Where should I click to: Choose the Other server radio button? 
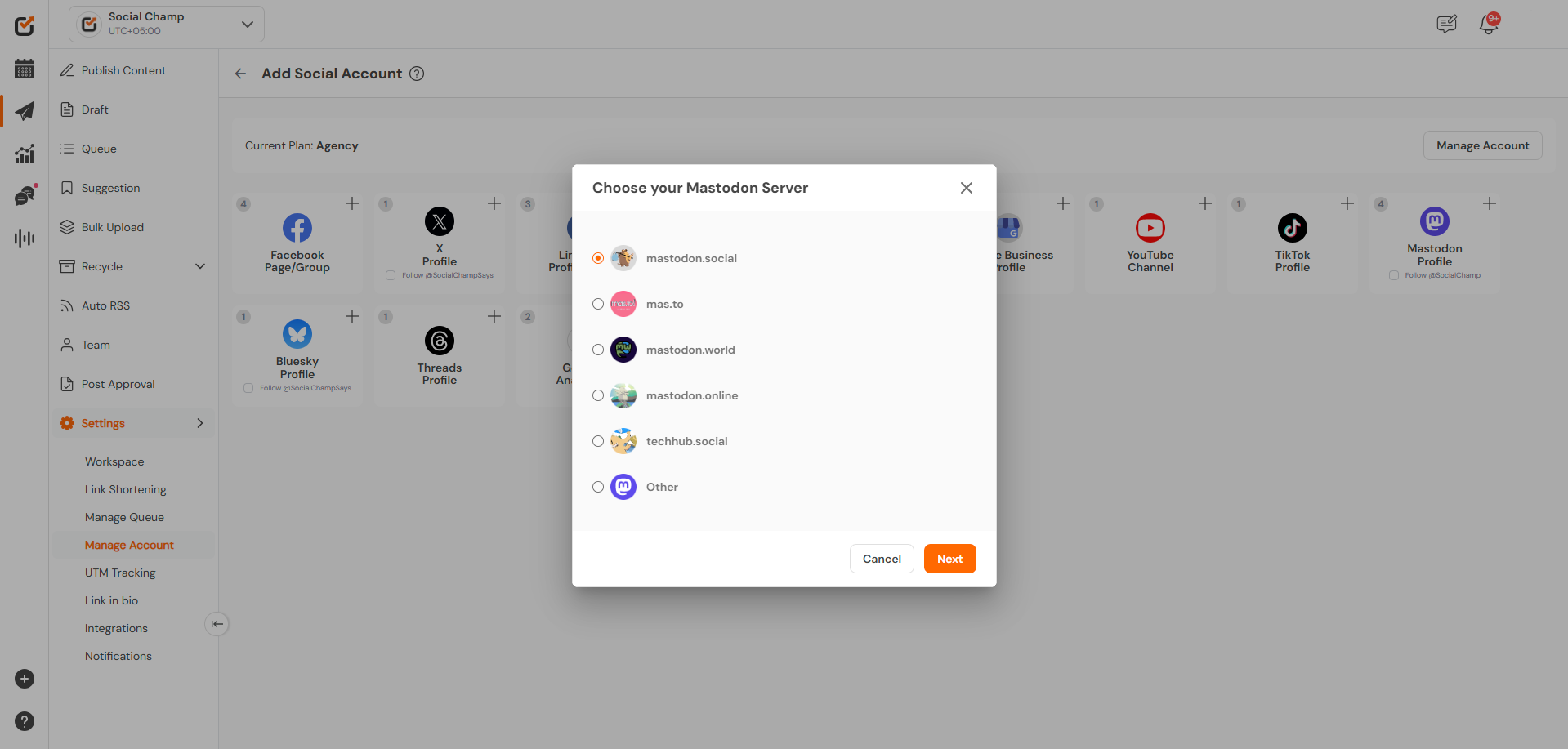click(598, 487)
